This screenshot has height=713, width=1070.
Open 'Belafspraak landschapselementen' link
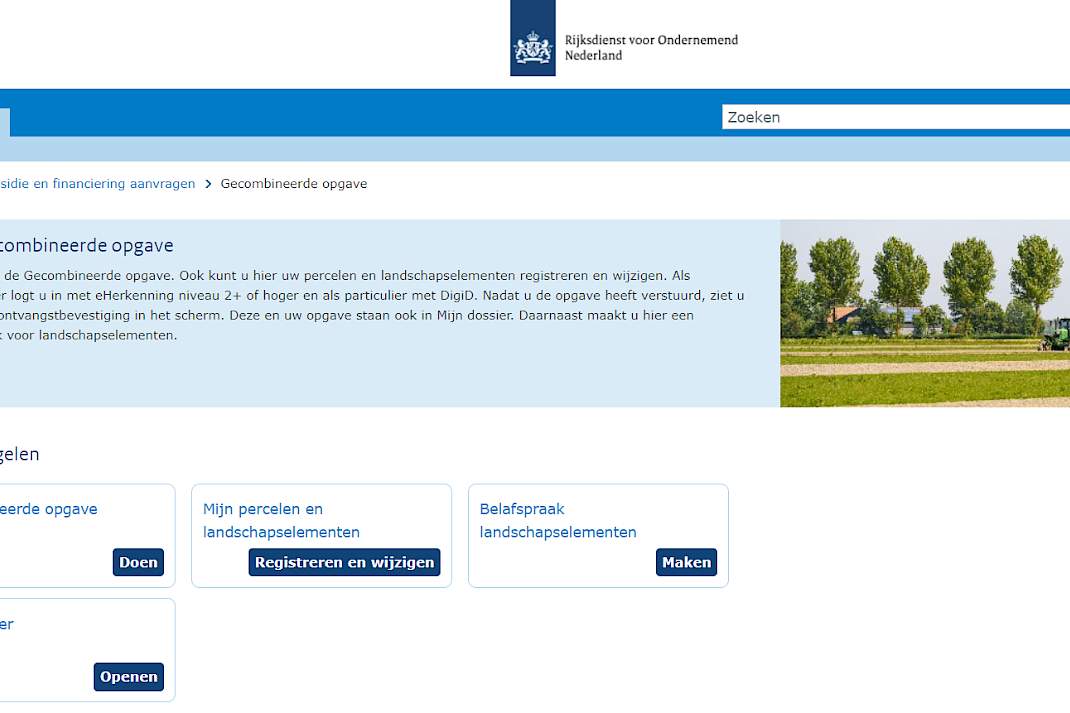(x=558, y=521)
